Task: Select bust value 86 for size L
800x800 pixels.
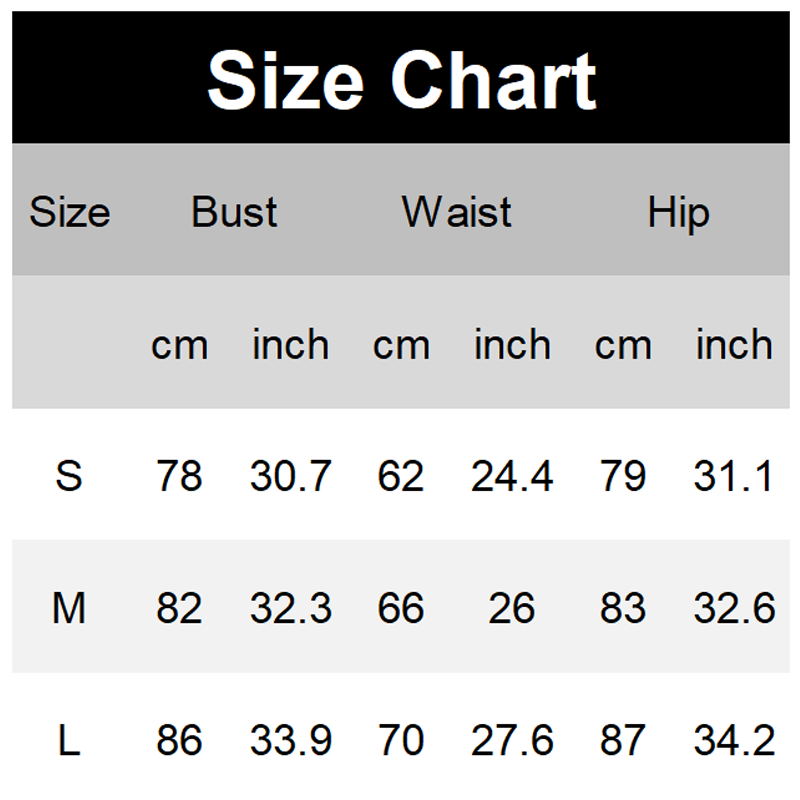Action: (179, 741)
